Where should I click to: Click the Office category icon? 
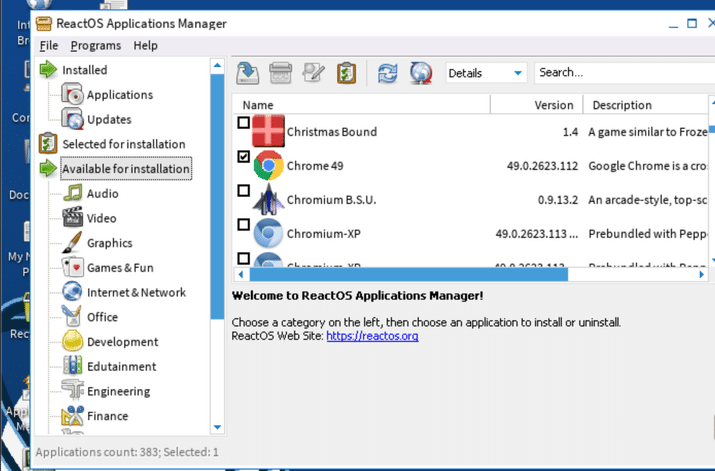(x=72, y=316)
